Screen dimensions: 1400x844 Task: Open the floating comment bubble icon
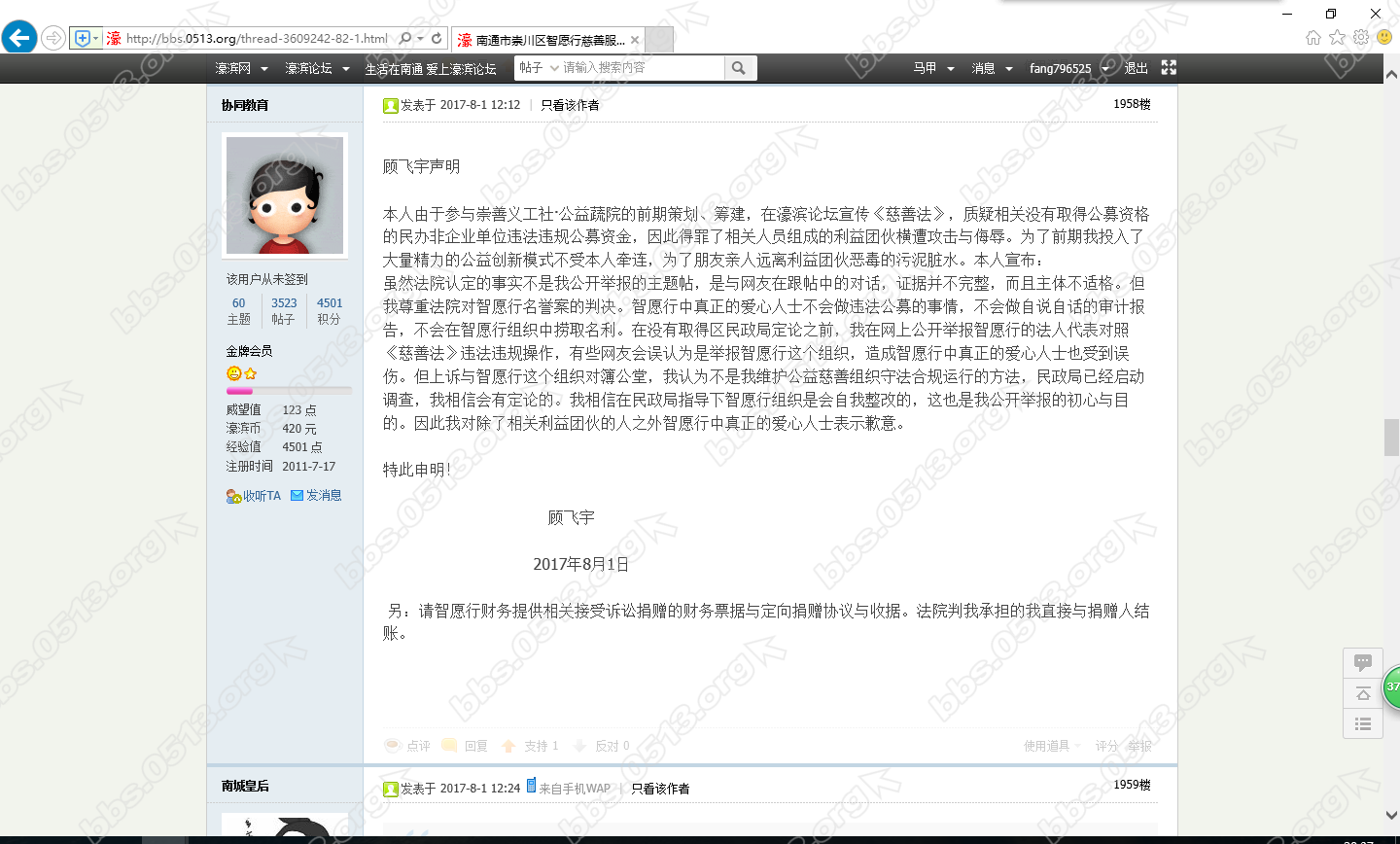tap(1362, 663)
